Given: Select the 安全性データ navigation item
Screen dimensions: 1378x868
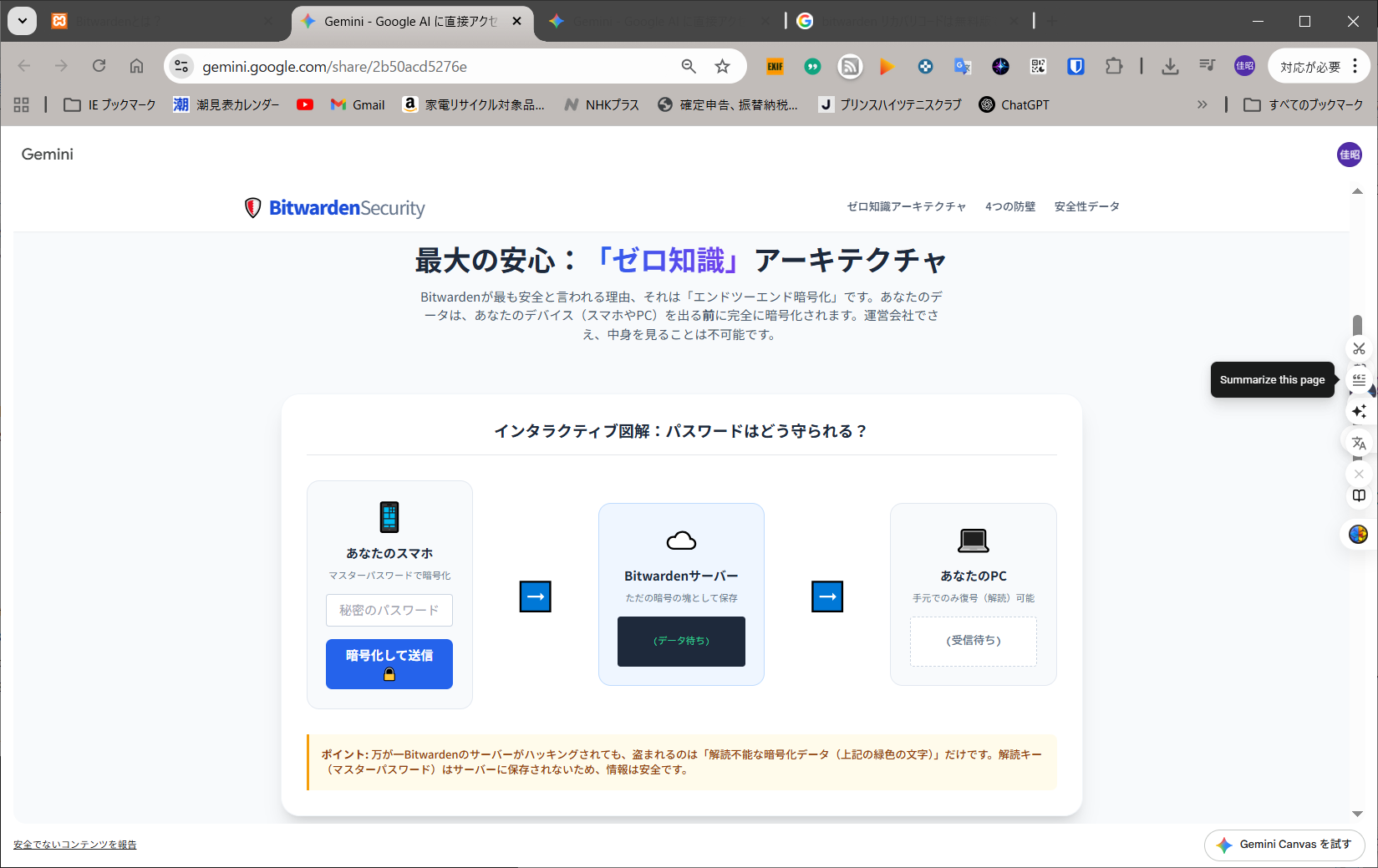Looking at the screenshot, I should [1086, 206].
